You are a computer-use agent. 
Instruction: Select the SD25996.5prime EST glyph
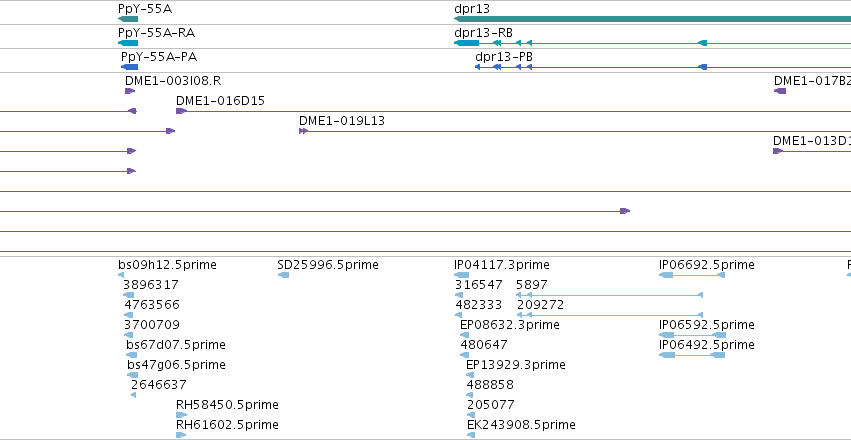coord(283,275)
